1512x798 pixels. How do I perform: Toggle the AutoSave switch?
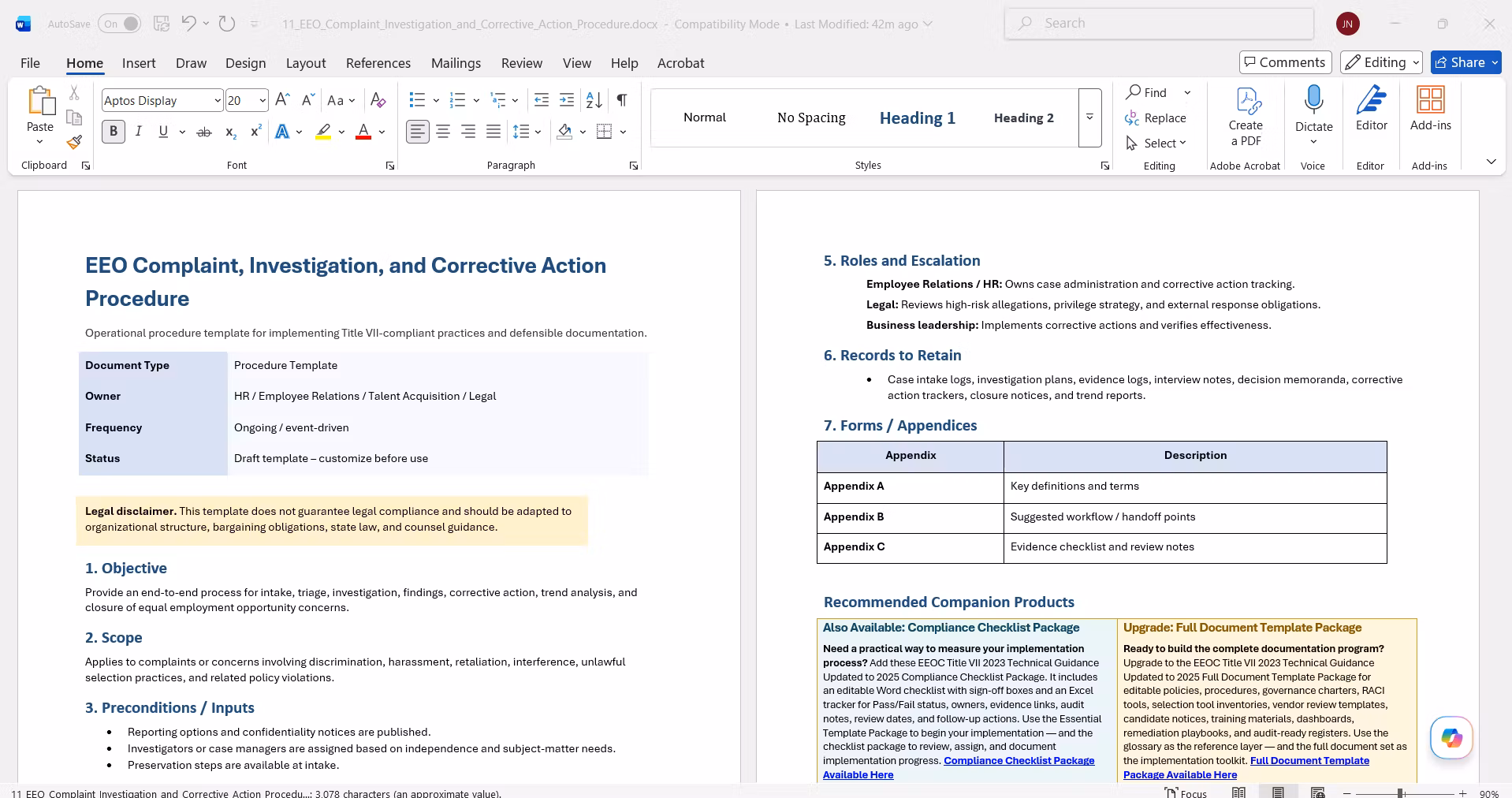(x=120, y=24)
